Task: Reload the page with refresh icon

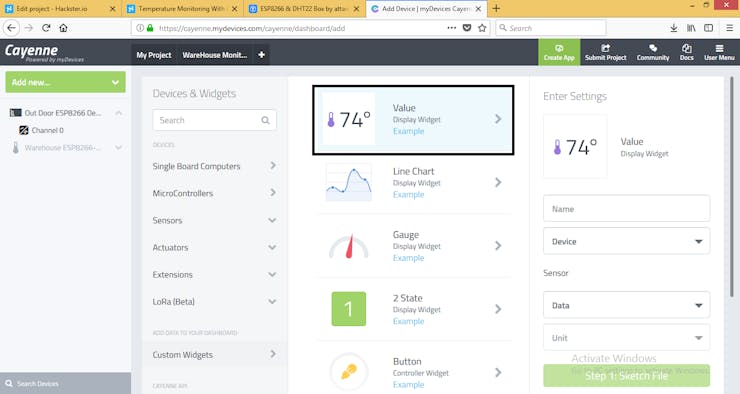Action: pos(46,28)
